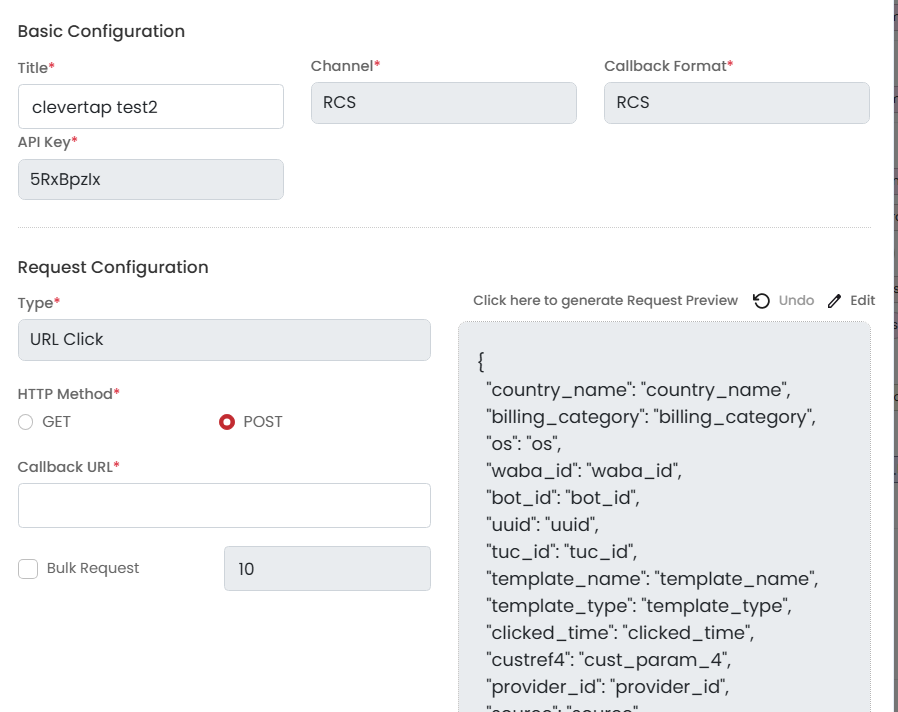Screen dimensions: 898x712
Task: Open the Channel RCS dropdown
Action: click(x=444, y=103)
